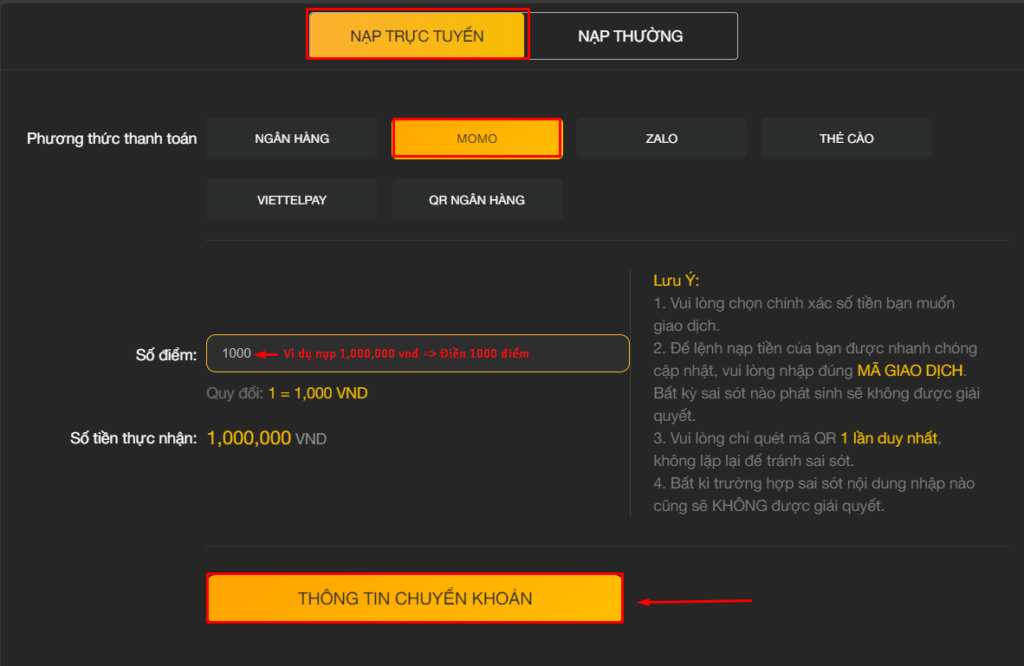Open the NẠP THƯỜNG tab

(631, 36)
